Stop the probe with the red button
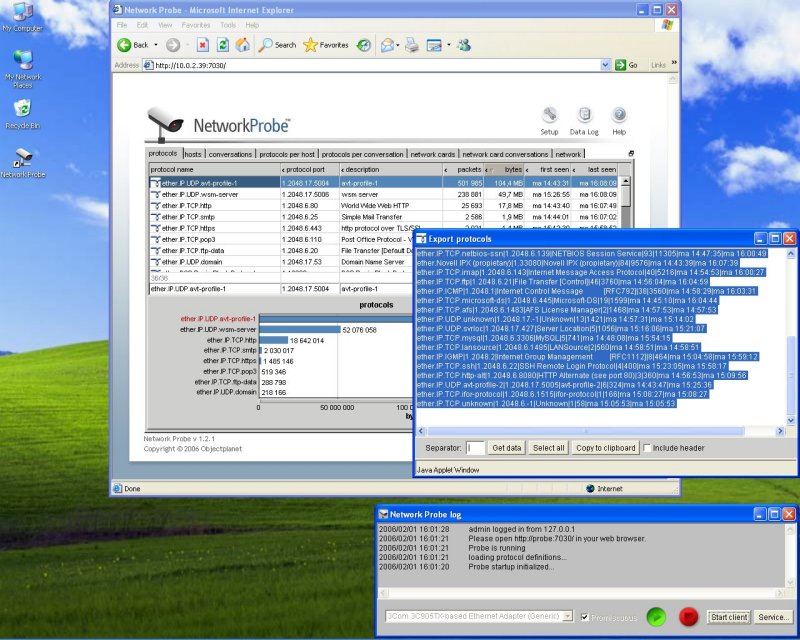Image resolution: width=800 pixels, height=640 pixels. 688,617
